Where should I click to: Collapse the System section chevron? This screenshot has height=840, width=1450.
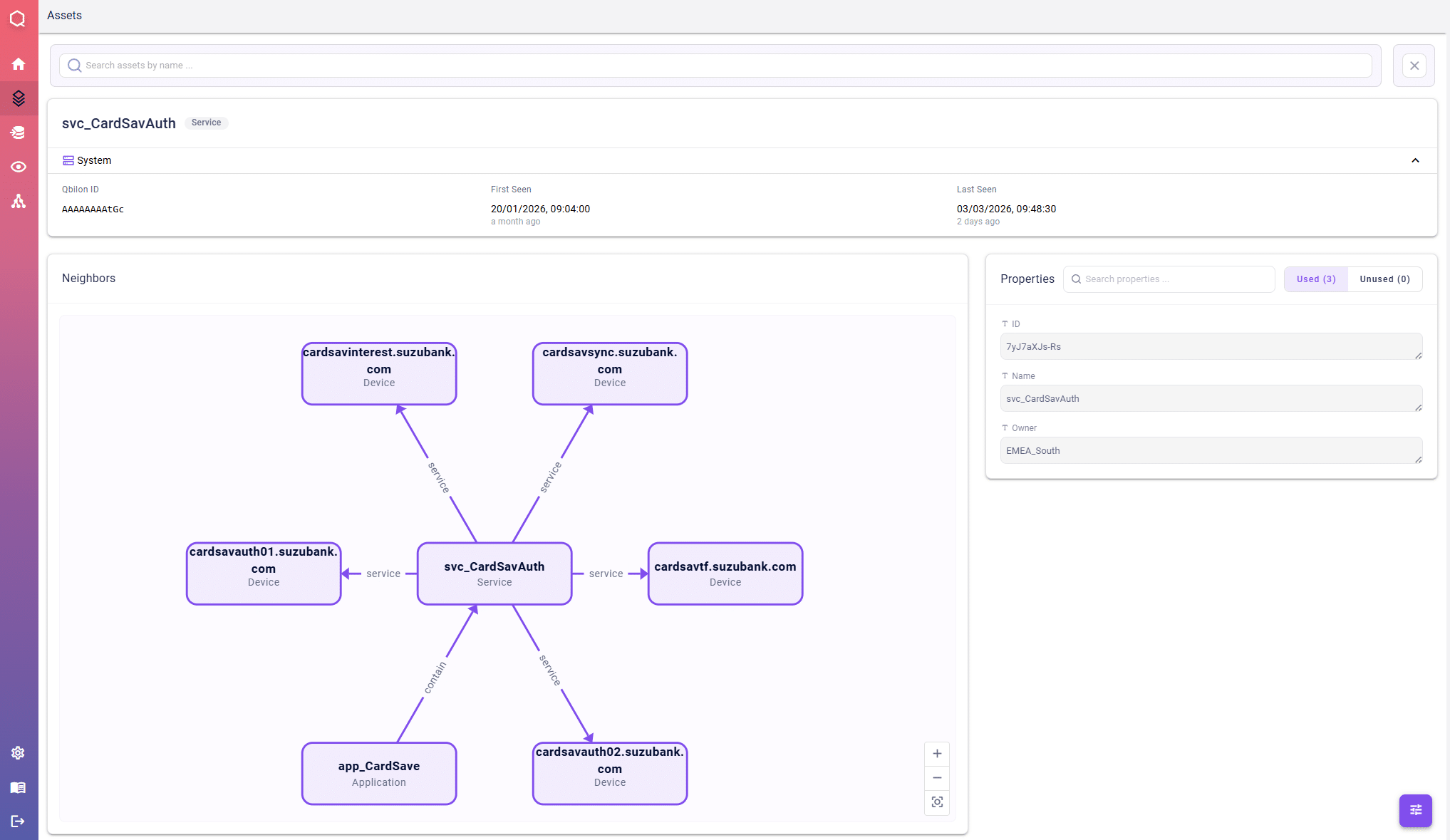1415,160
